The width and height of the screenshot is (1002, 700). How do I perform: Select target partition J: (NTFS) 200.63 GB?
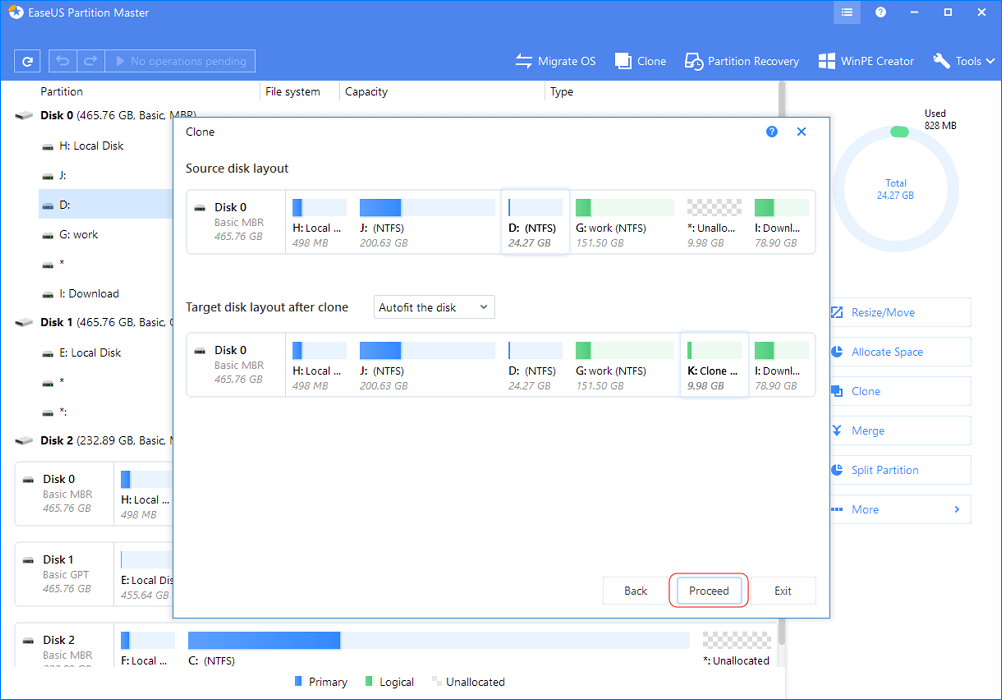tap(427, 365)
